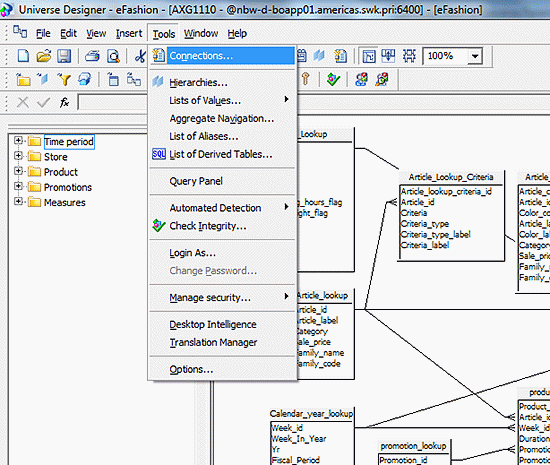
Task: Open the Insert menu
Action: click(129, 33)
